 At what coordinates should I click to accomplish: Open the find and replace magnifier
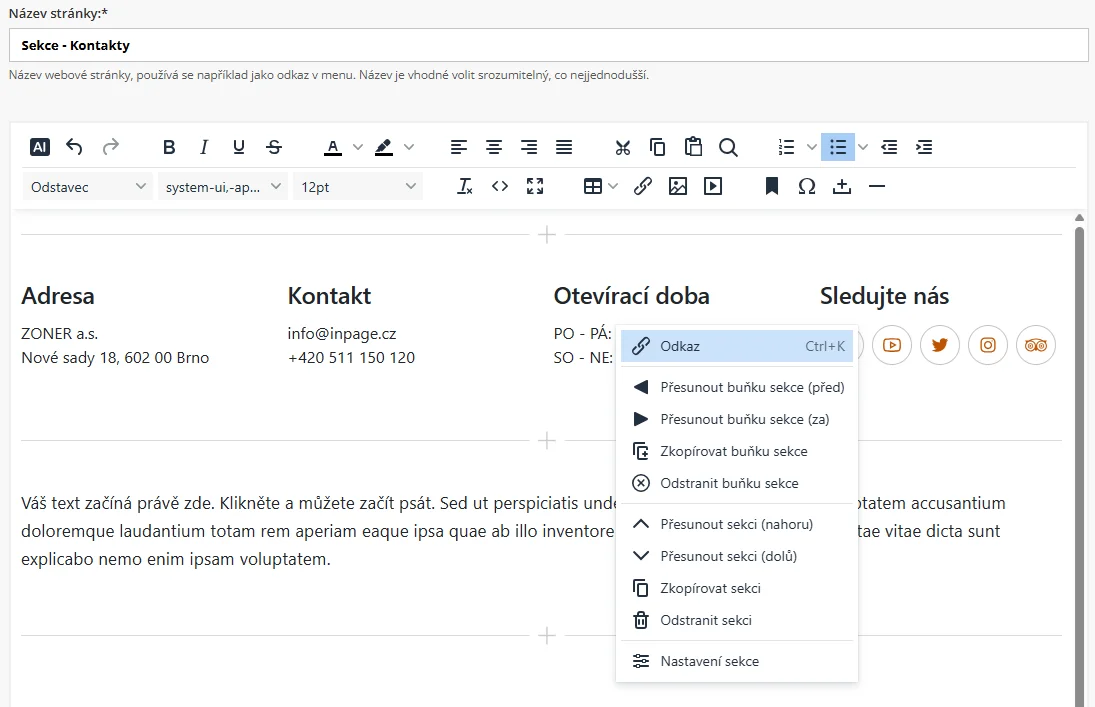(728, 147)
